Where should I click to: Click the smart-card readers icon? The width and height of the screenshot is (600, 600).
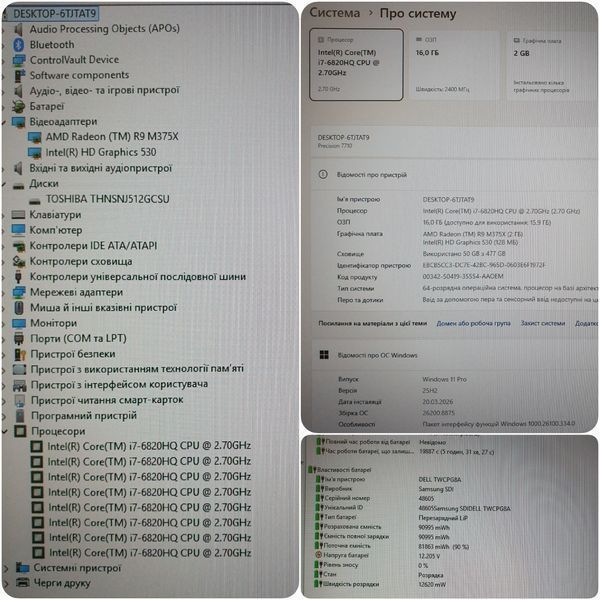coord(19,401)
